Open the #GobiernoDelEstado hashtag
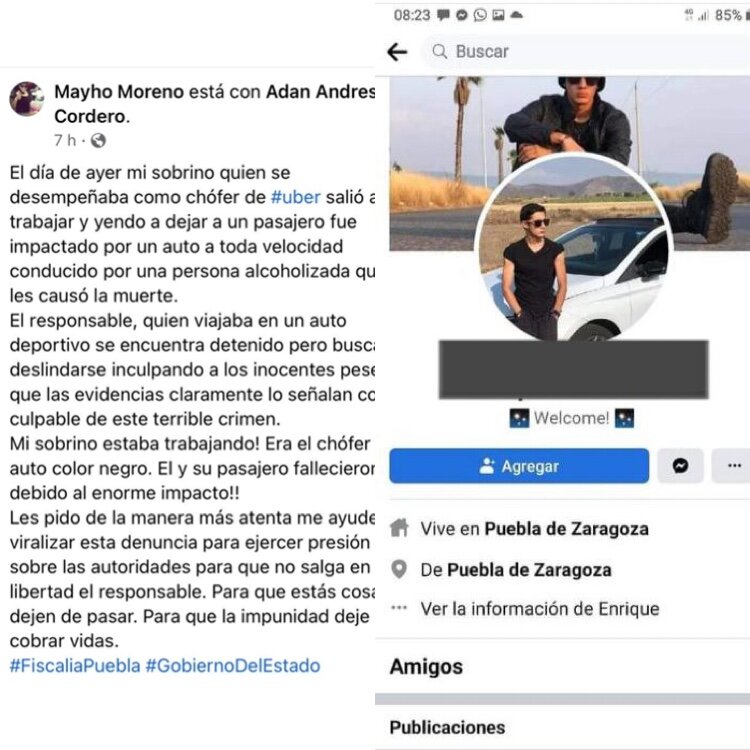 coord(233,666)
